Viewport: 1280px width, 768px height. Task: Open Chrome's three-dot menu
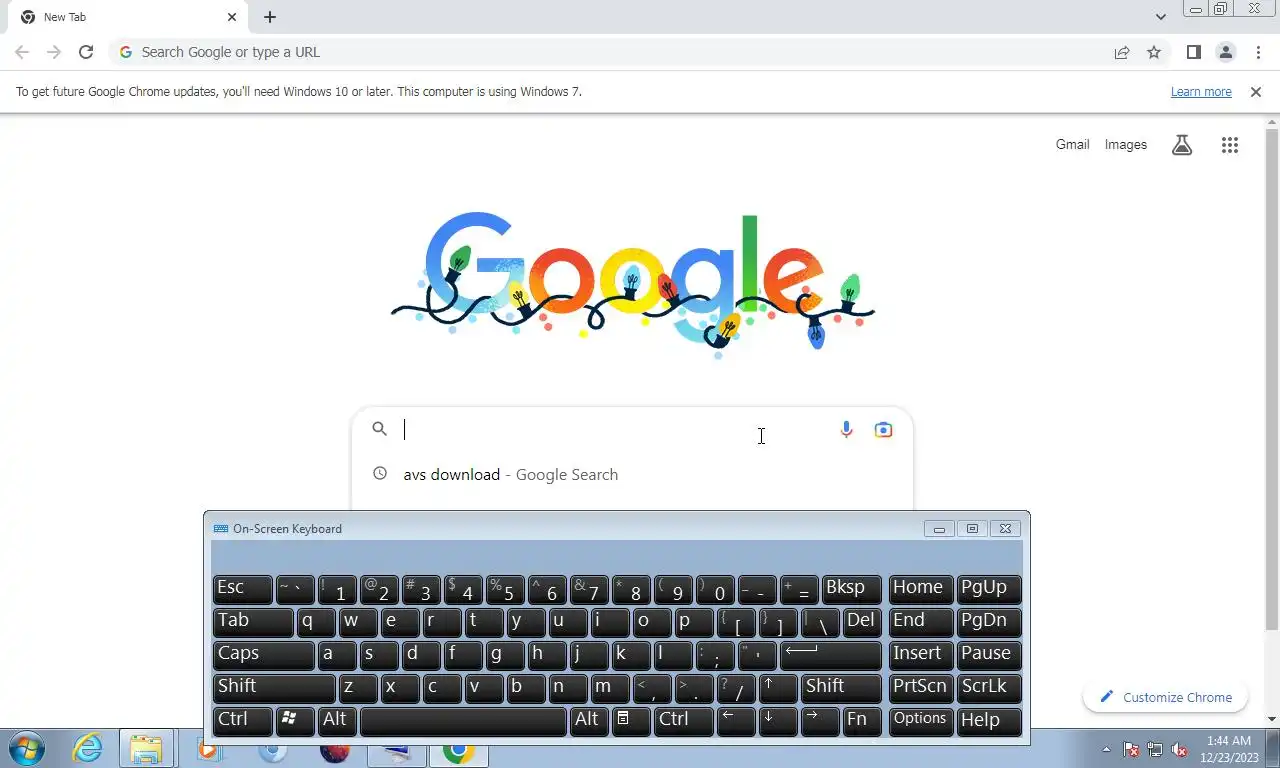1257,52
